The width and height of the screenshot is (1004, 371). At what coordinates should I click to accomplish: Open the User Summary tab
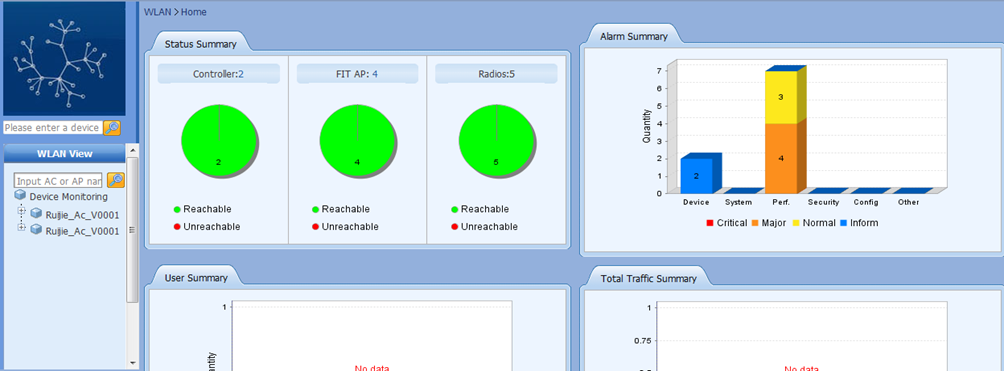coord(196,277)
